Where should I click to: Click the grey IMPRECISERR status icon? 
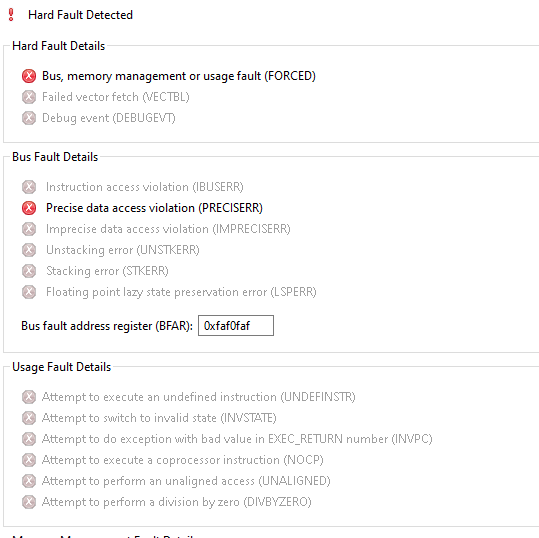(29, 229)
